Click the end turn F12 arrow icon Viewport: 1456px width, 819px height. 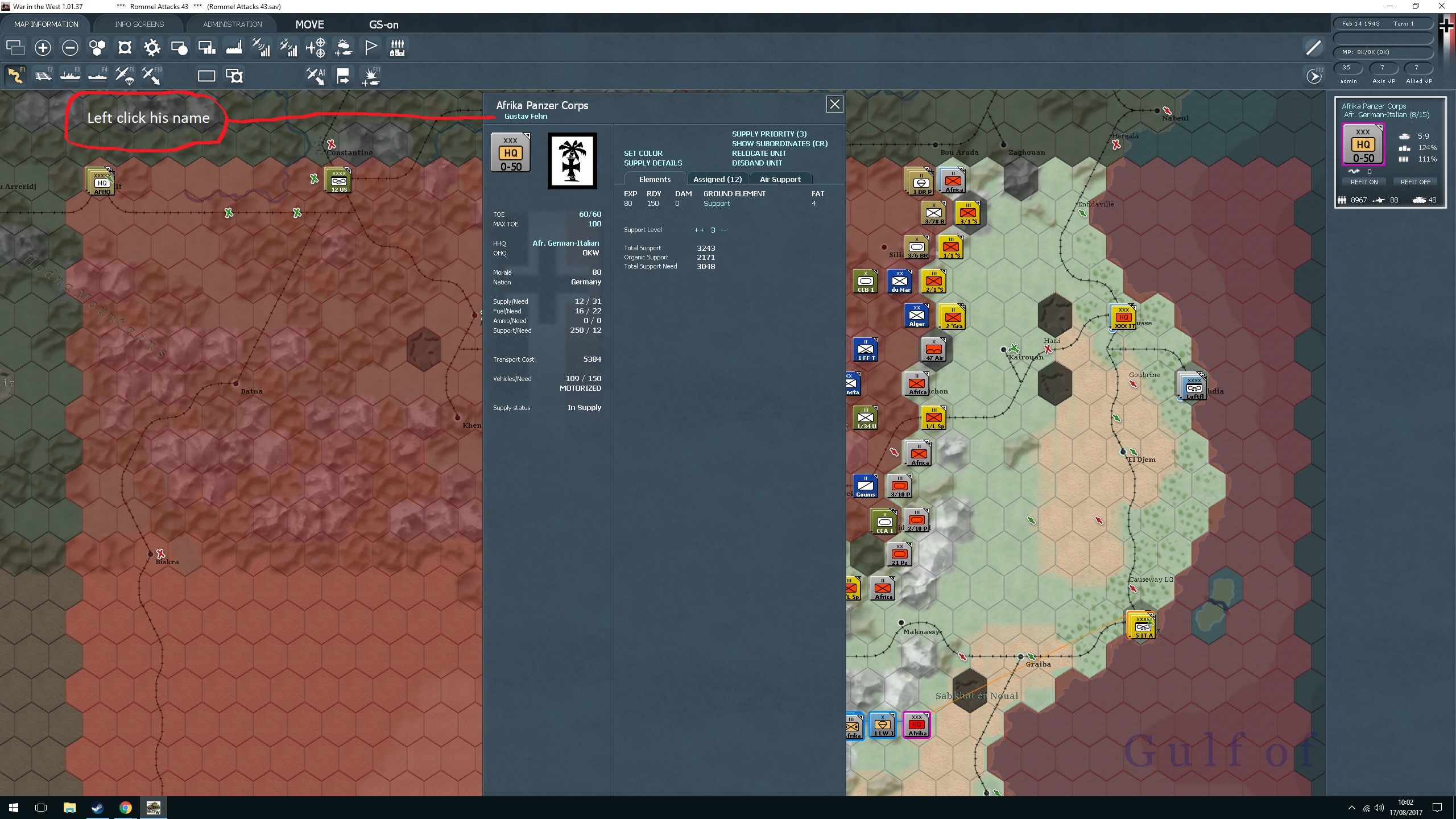pyautogui.click(x=1314, y=76)
